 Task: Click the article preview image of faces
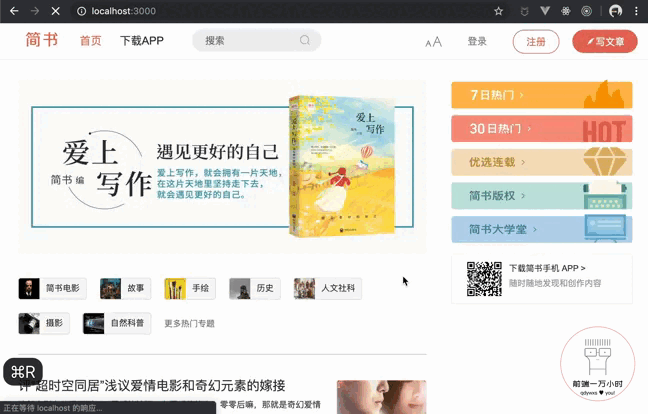coord(381,397)
